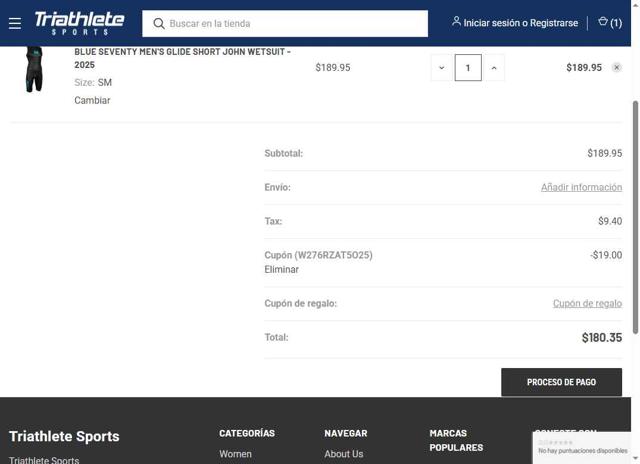Click the wetsuit product thumbnail

[34, 69]
